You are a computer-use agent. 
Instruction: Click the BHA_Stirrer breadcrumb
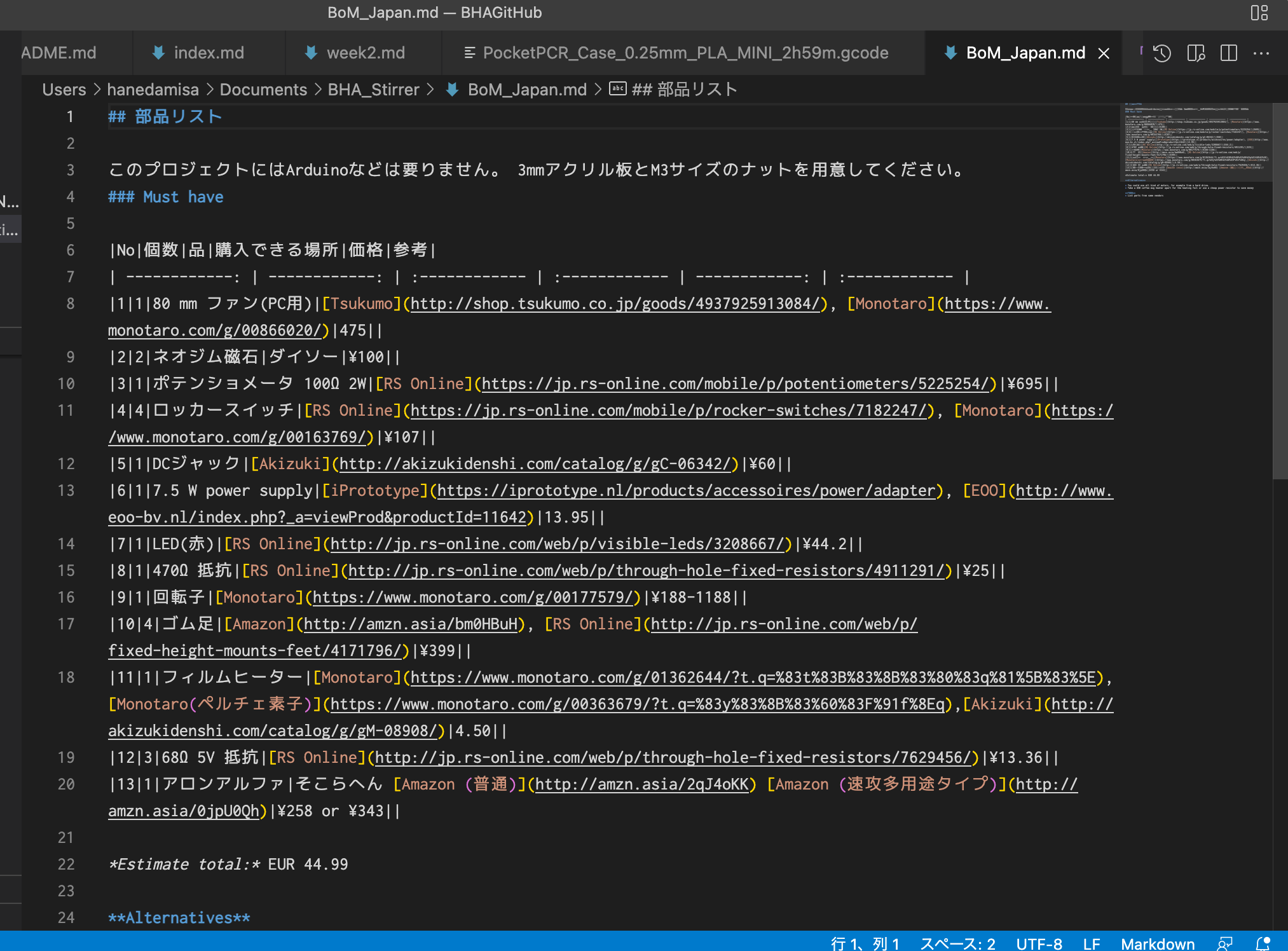(x=373, y=90)
